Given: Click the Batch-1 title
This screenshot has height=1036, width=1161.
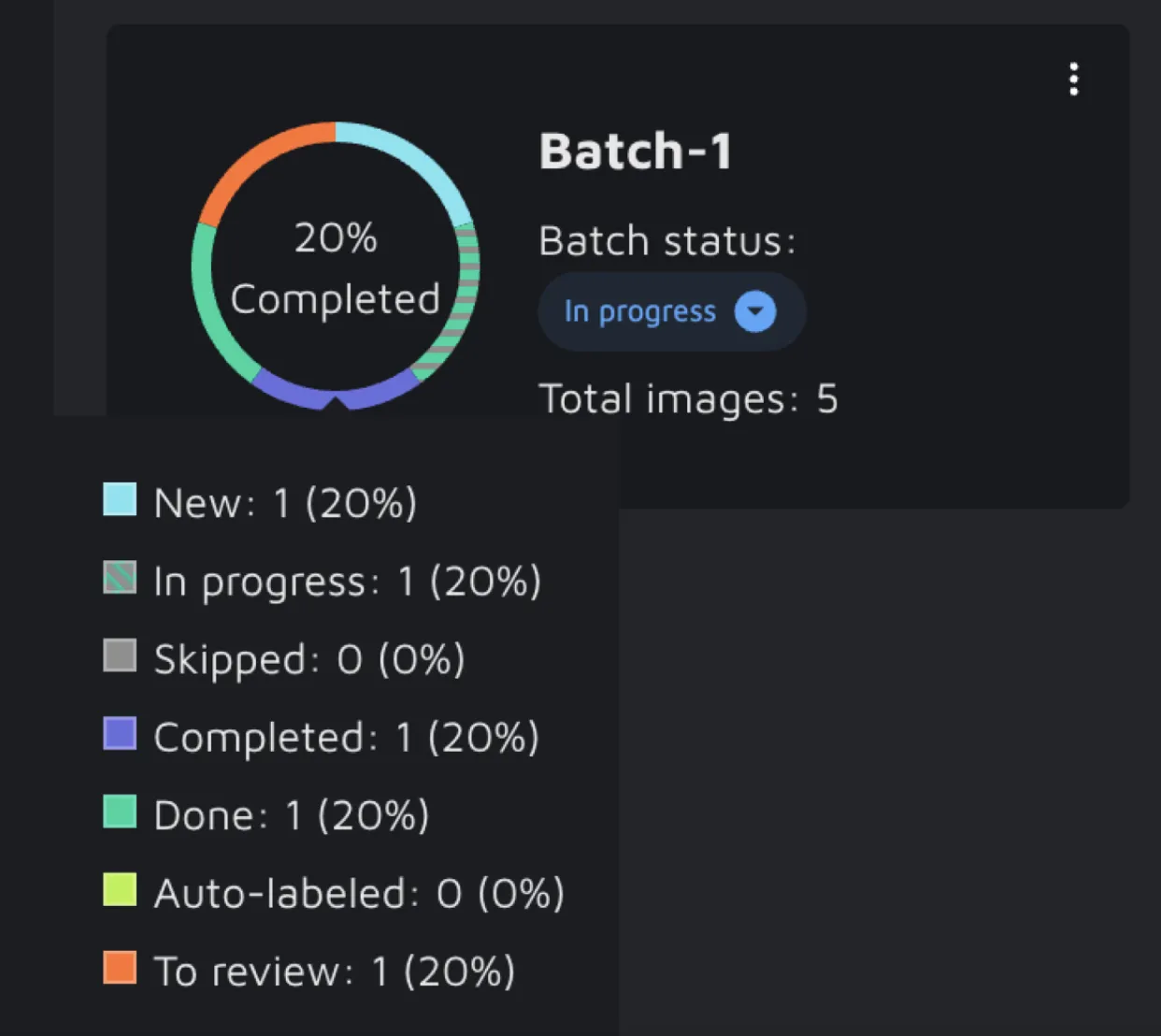Looking at the screenshot, I should pyautogui.click(x=636, y=151).
